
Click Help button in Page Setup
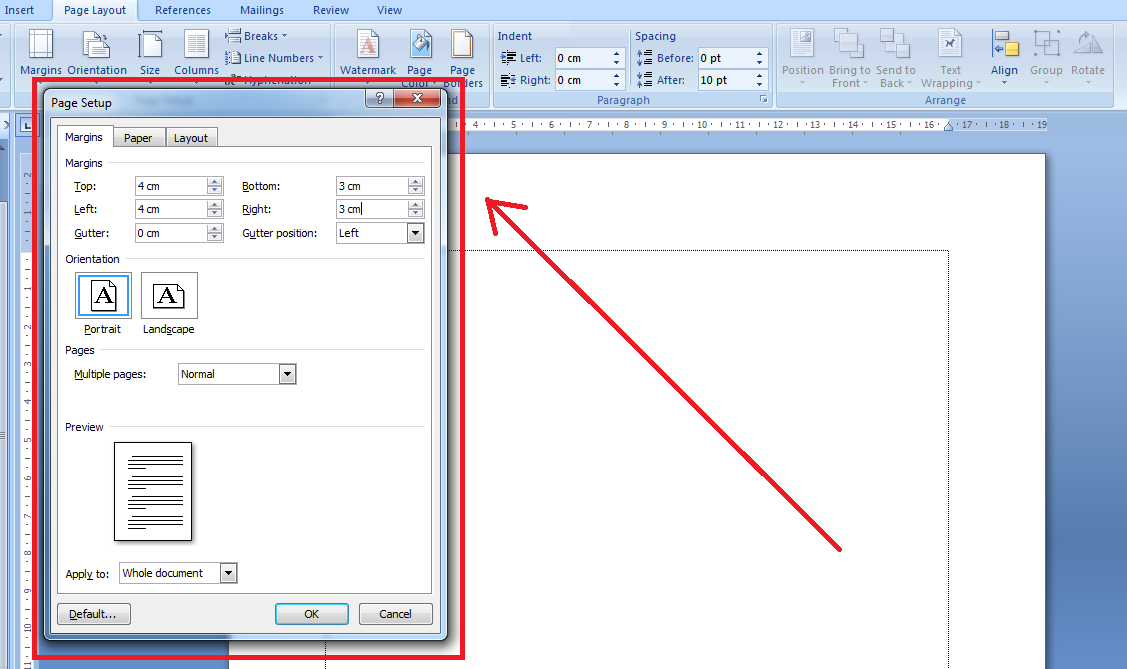click(x=380, y=98)
